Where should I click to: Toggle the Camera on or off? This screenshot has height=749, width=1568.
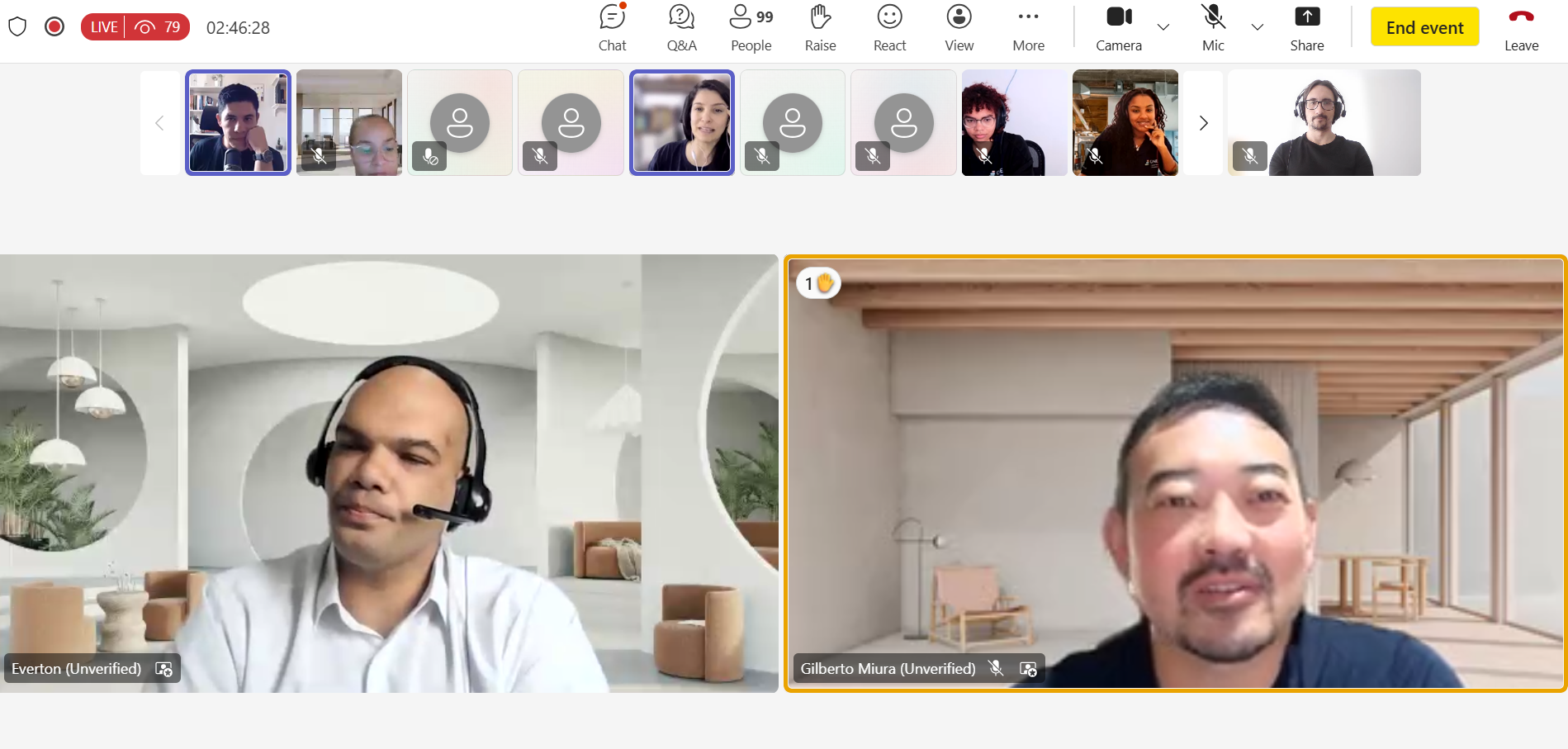(x=1119, y=27)
